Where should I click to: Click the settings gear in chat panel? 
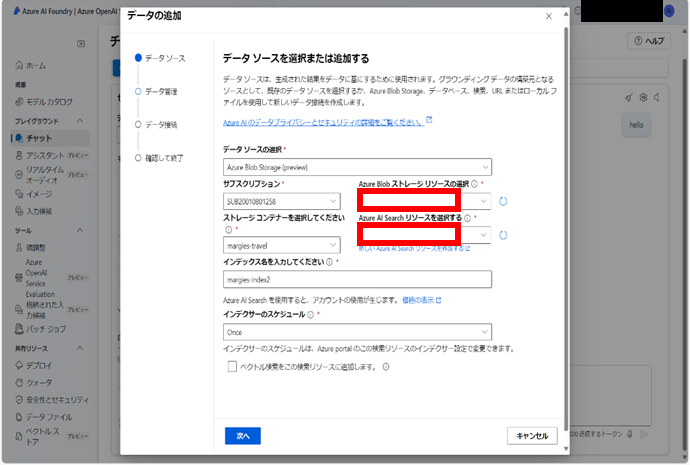[643, 97]
